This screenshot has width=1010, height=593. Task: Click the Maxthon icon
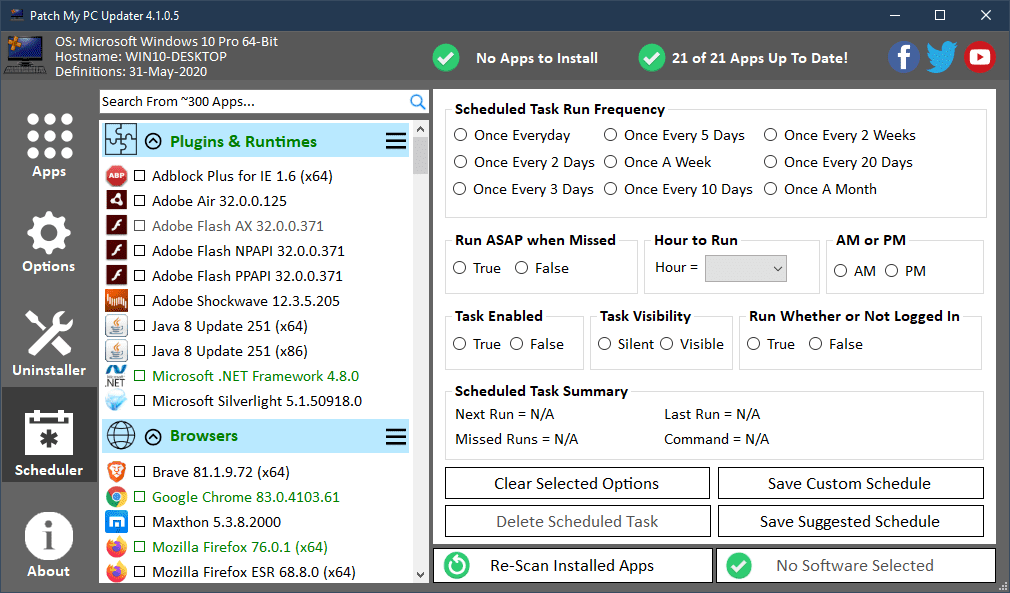117,522
